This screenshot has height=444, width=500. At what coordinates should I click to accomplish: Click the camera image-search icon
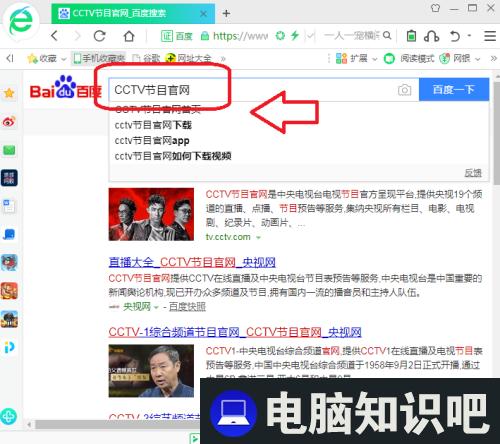[x=404, y=90]
